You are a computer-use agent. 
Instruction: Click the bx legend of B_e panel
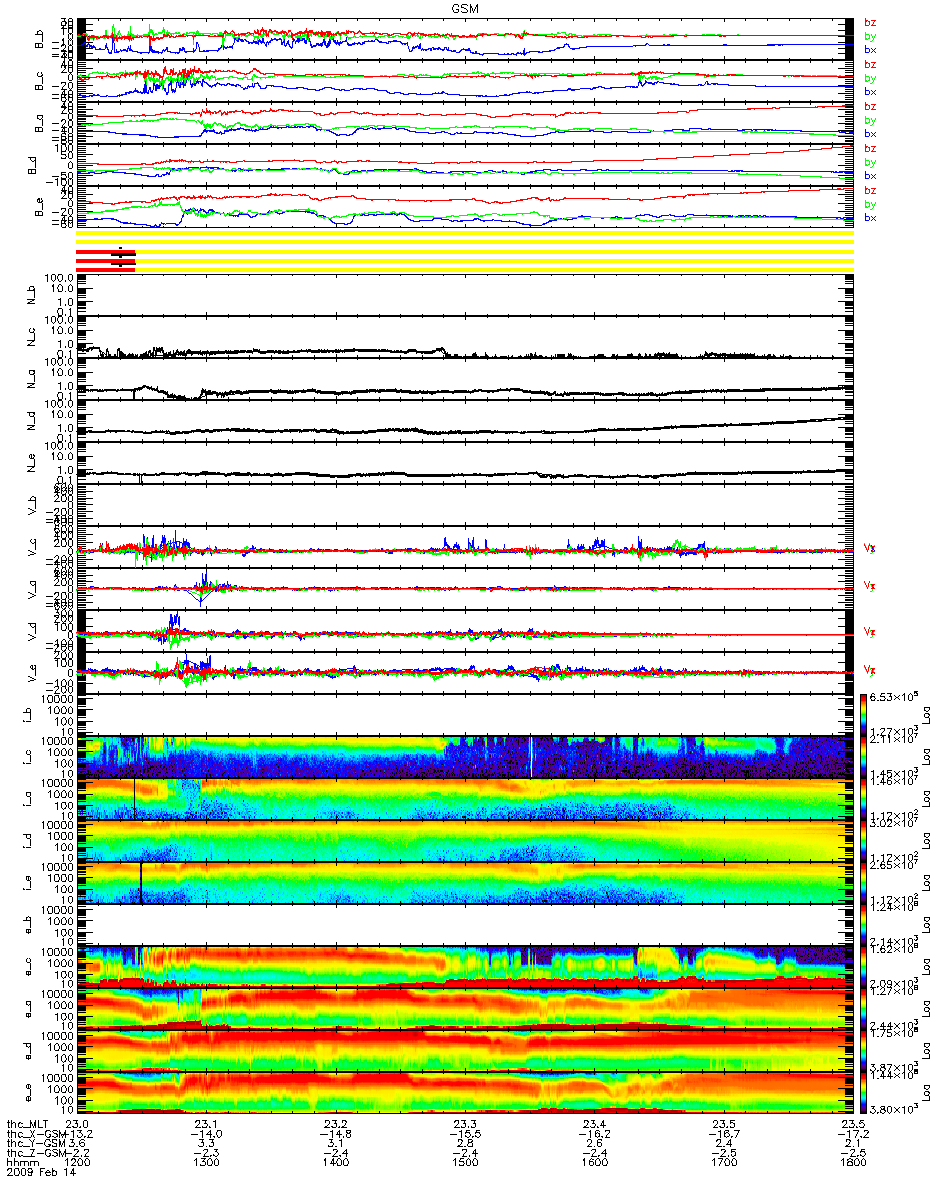coord(870,217)
